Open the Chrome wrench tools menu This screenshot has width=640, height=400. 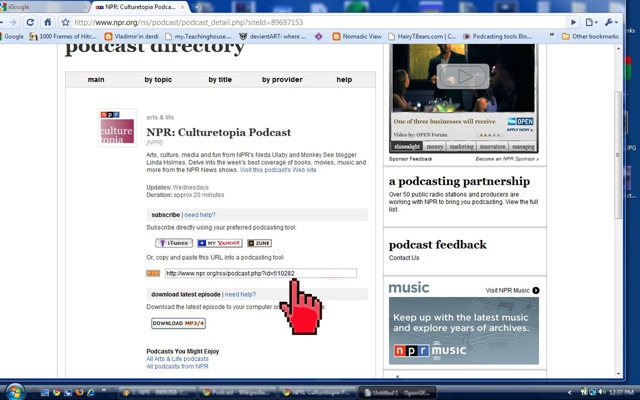pyautogui.click(x=611, y=22)
